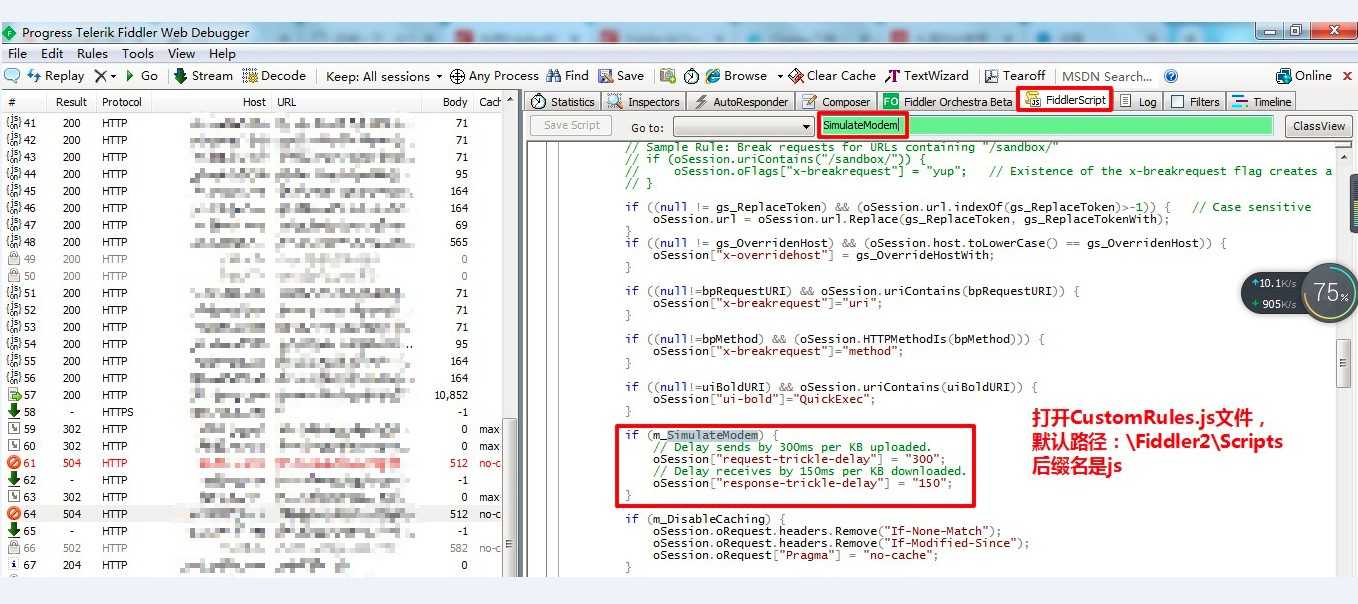
Task: Switch to Composer tab
Action: pyautogui.click(x=836, y=101)
